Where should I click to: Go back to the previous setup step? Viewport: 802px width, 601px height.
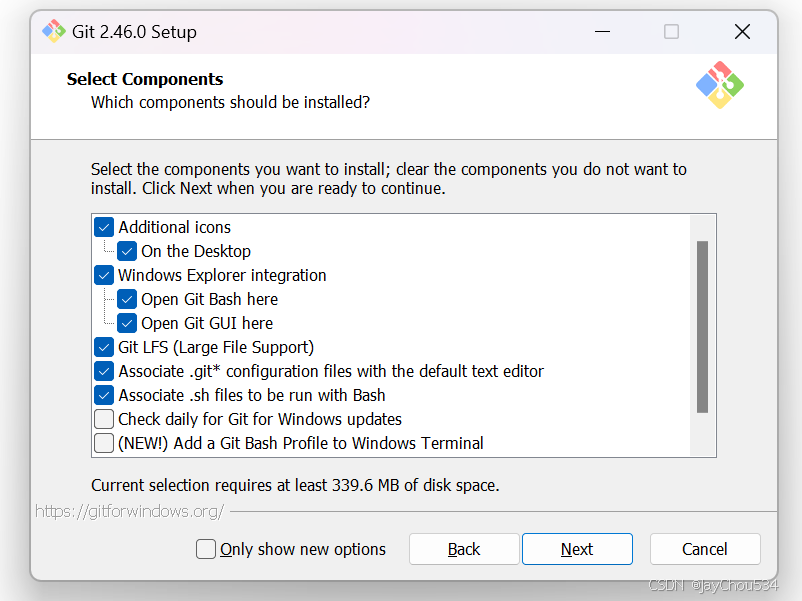click(x=464, y=549)
